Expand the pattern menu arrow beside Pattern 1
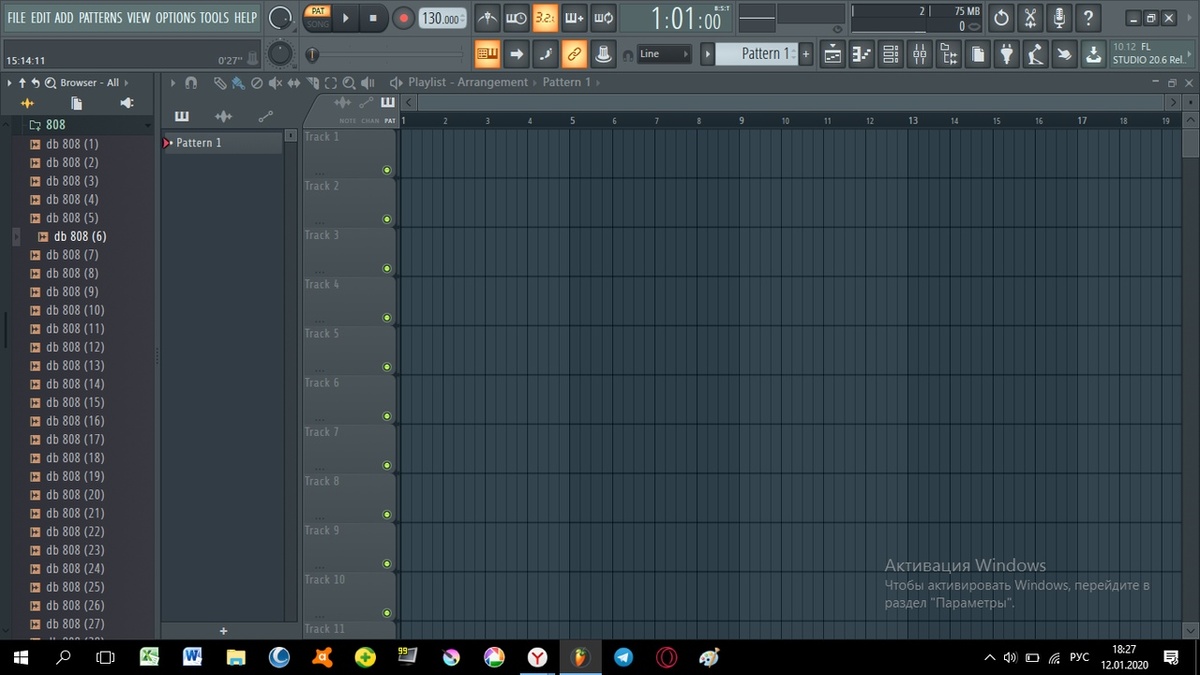This screenshot has height=675, width=1200. (708, 54)
